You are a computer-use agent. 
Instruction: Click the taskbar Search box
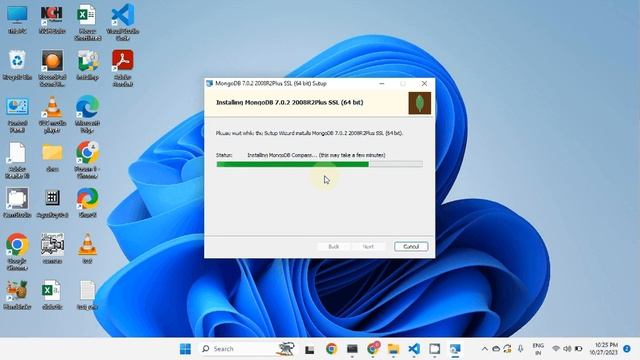[x=248, y=349]
